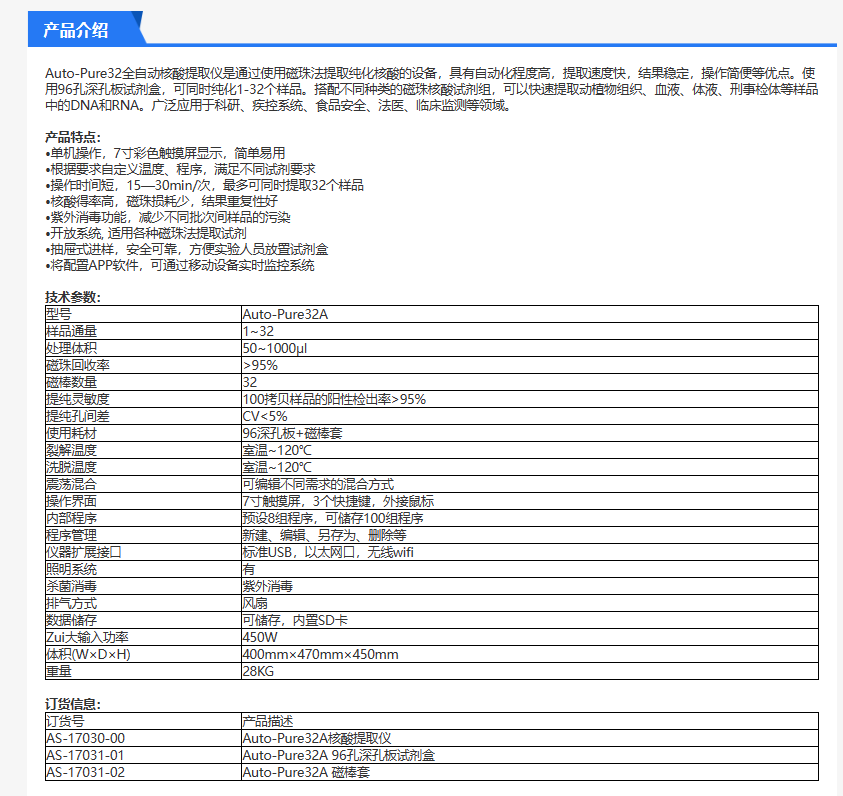Click the 使用耗材 label cell
The width and height of the screenshot is (843, 796).
pos(144,433)
